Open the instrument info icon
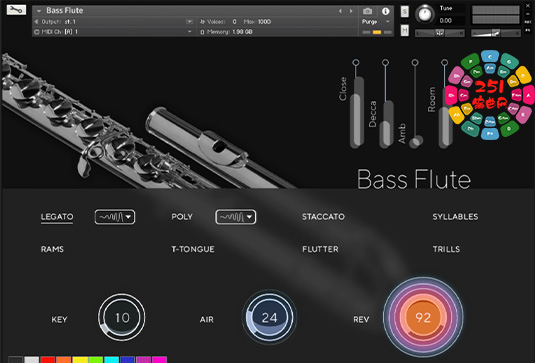The width and height of the screenshot is (535, 363). click(386, 11)
